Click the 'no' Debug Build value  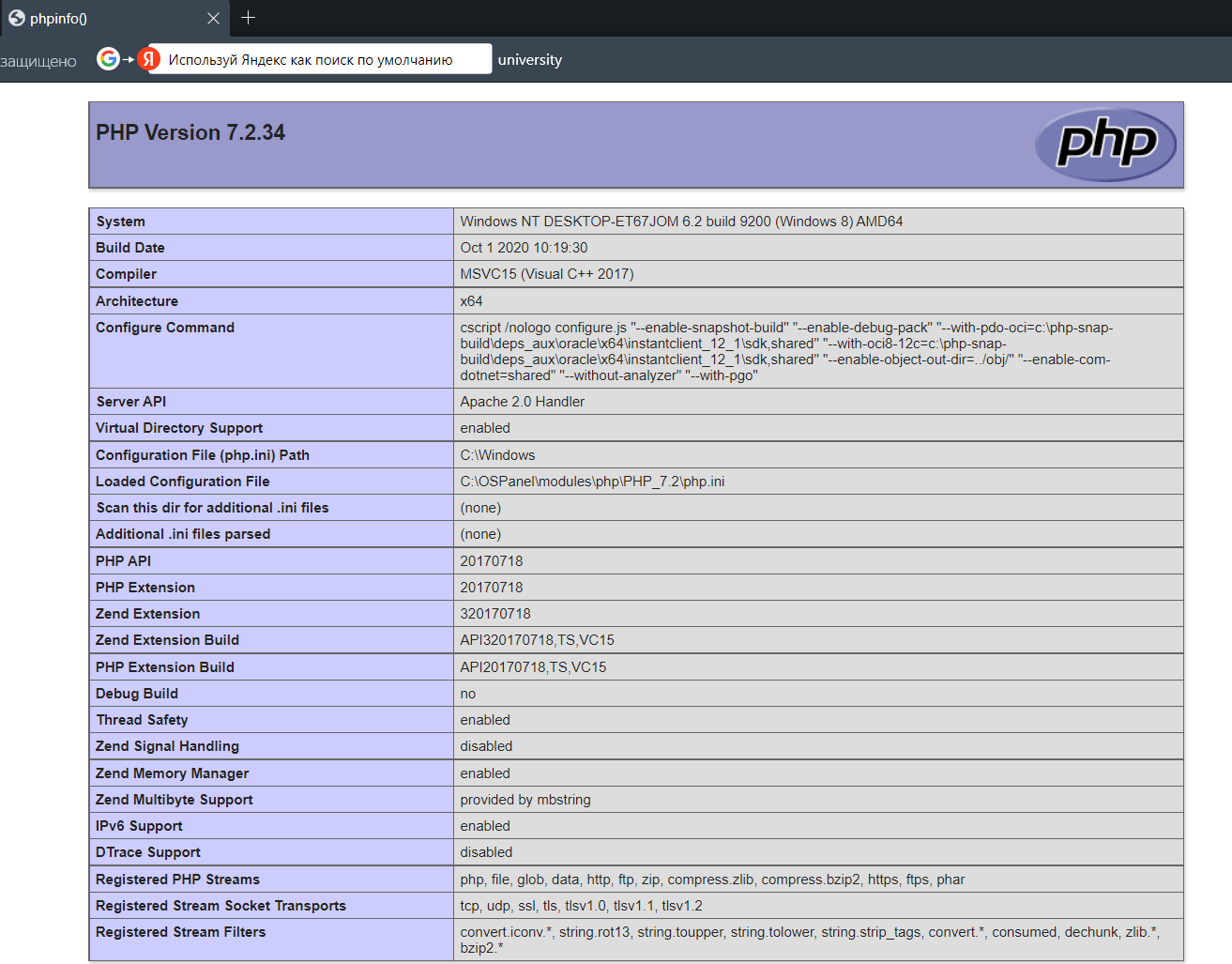click(467, 694)
